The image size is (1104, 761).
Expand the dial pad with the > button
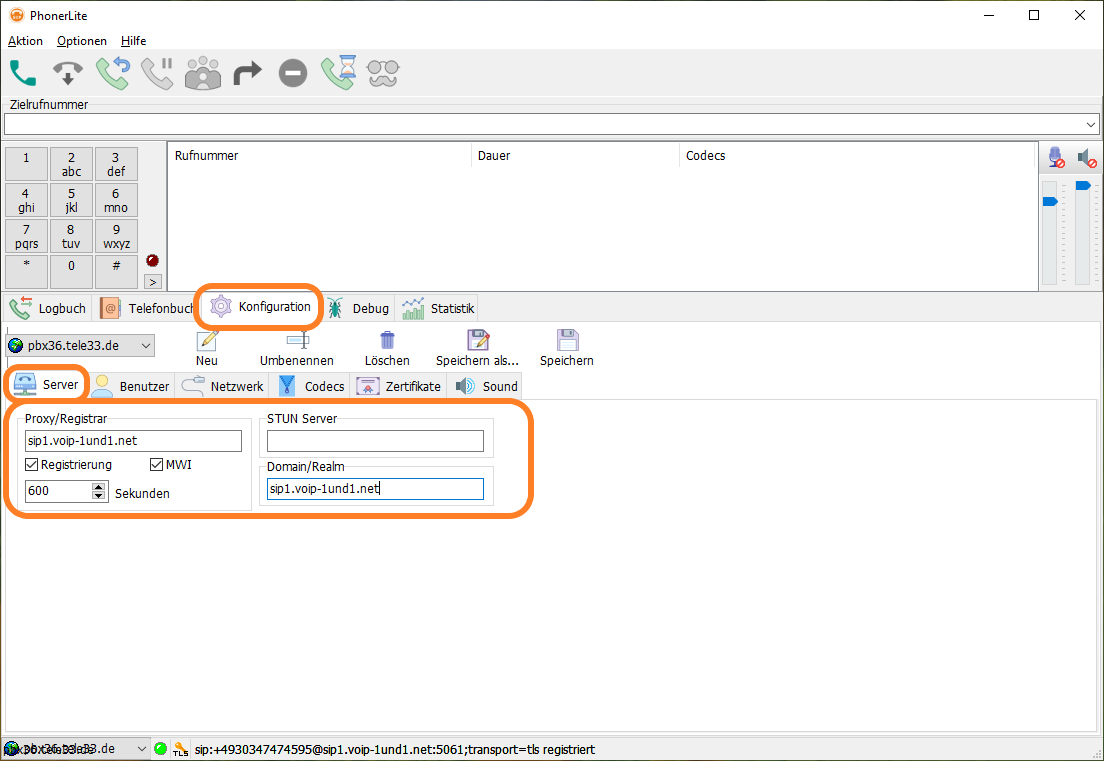(x=153, y=282)
